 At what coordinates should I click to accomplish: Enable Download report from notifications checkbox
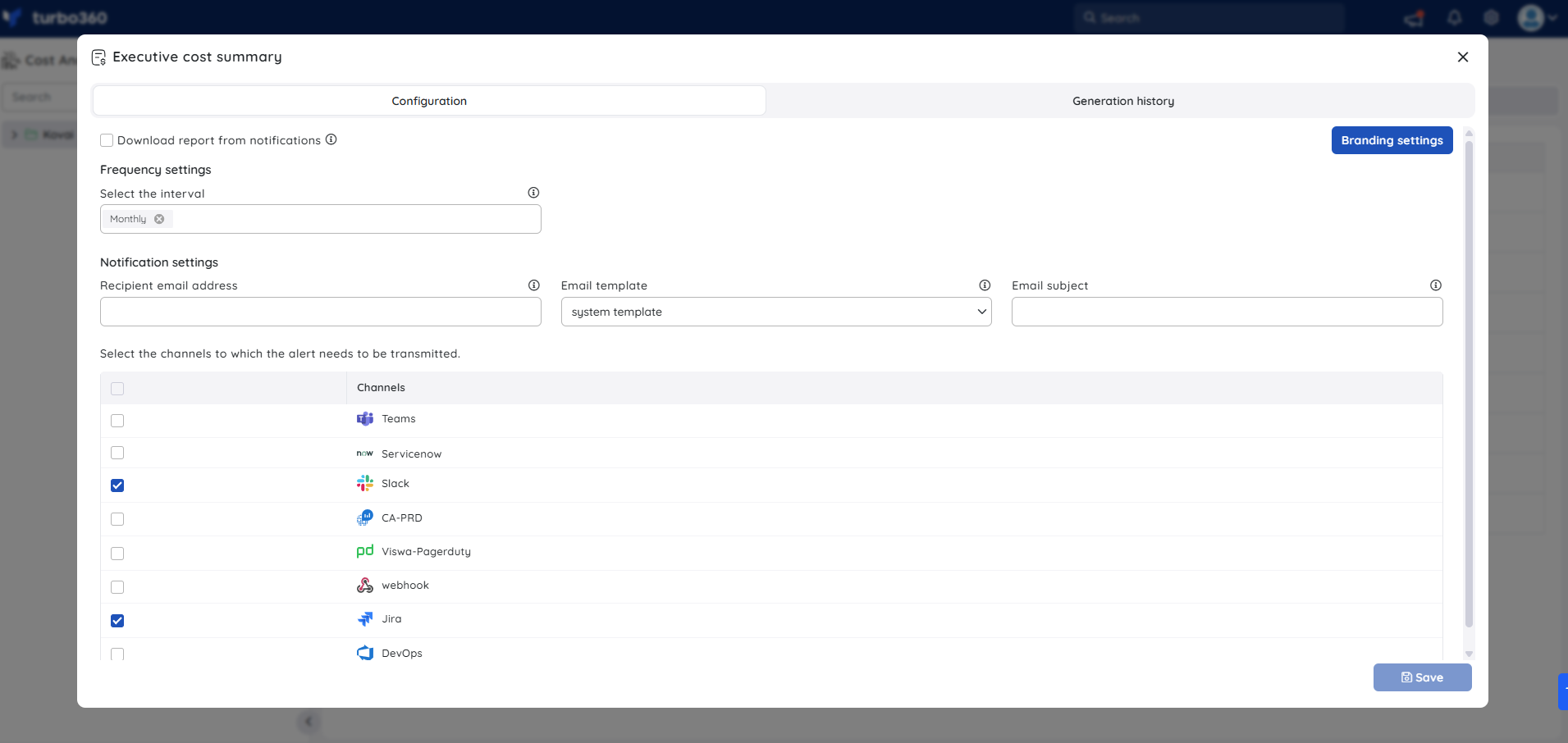(107, 140)
